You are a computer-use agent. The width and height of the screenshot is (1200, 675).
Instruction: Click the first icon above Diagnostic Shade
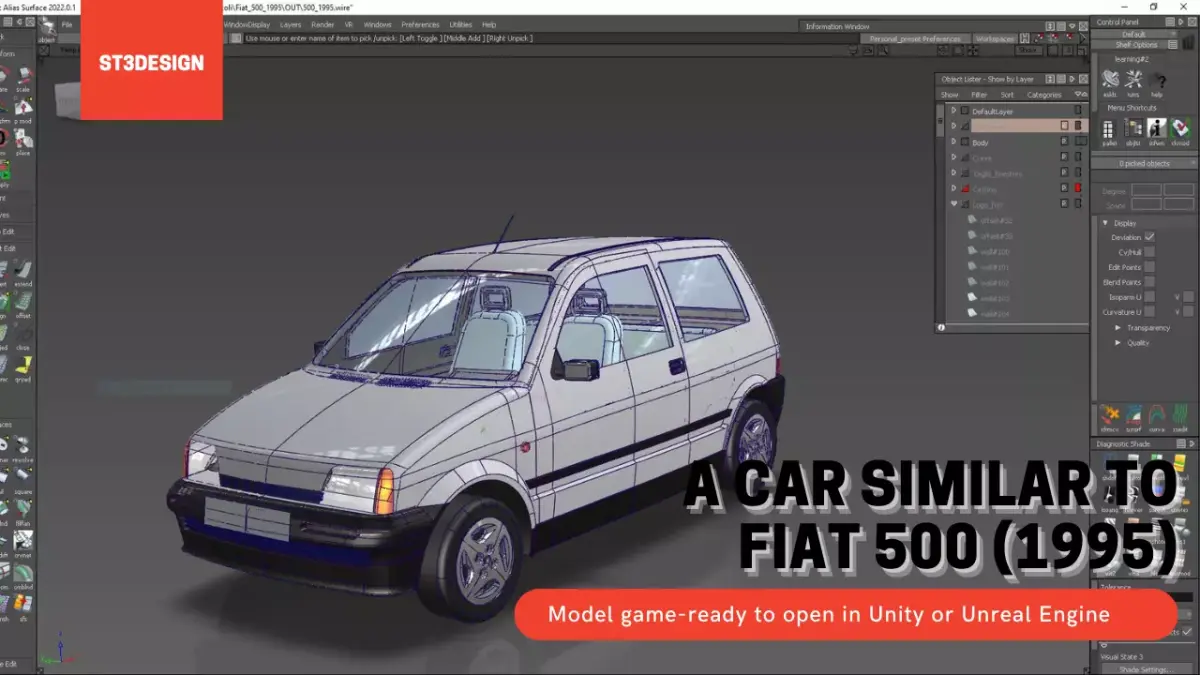click(x=1109, y=417)
